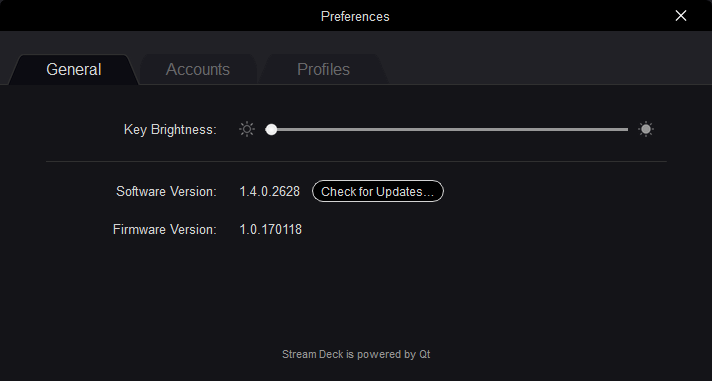Click the Firmware Version label
Image resolution: width=712 pixels, height=381 pixels.
tap(164, 229)
